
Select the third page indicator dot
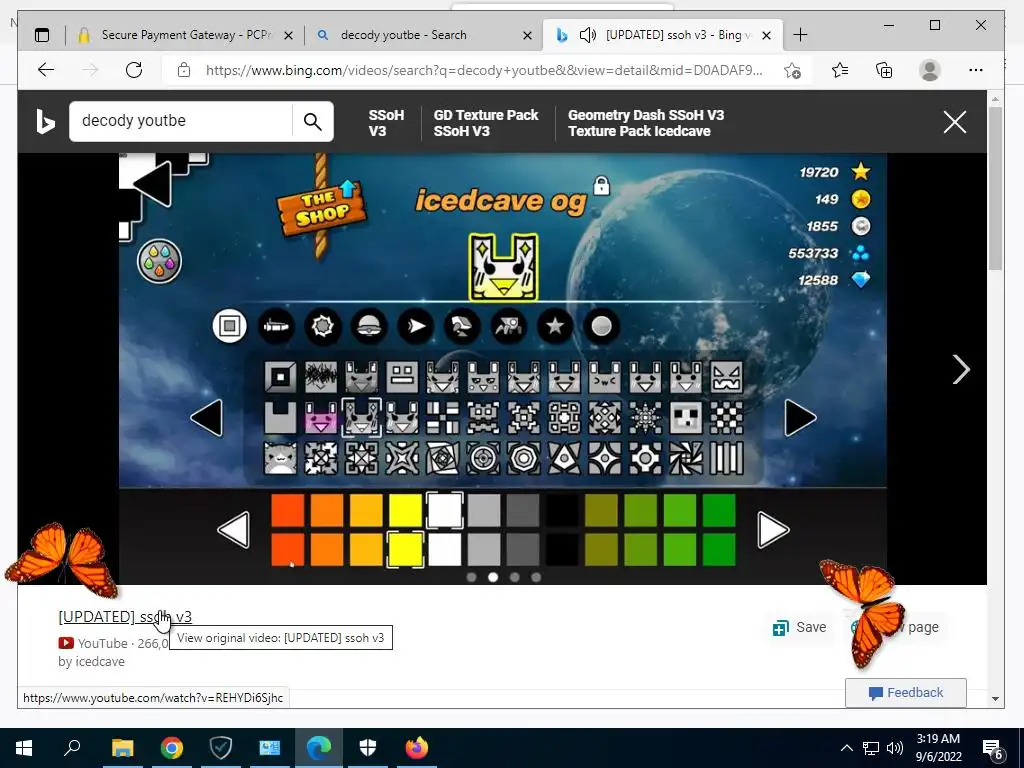[x=515, y=577]
